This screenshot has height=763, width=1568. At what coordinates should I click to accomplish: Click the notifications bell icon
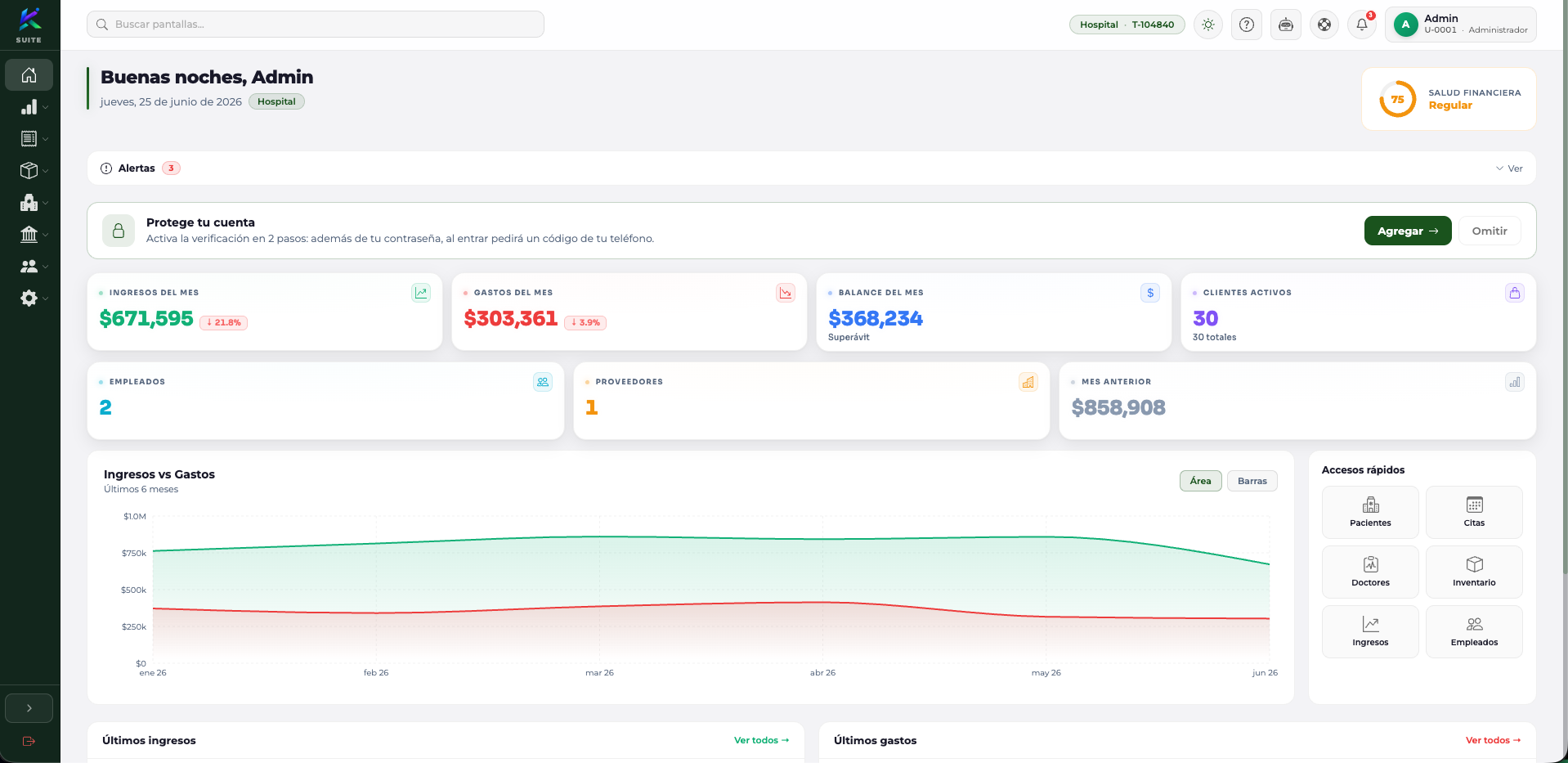click(x=1362, y=25)
